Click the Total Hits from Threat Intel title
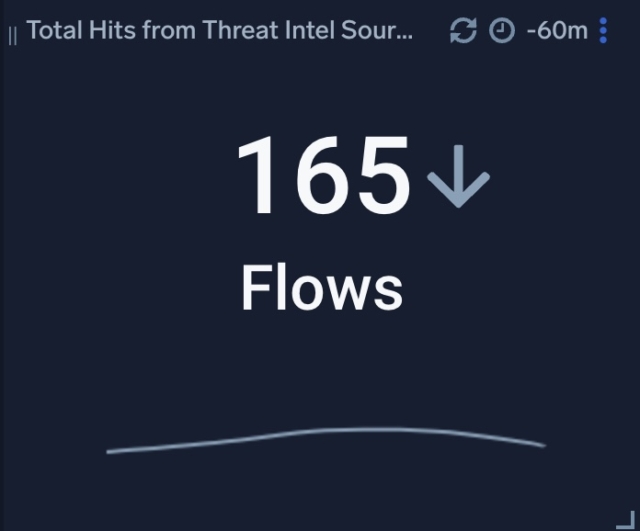The width and height of the screenshot is (640, 531). coord(220,31)
